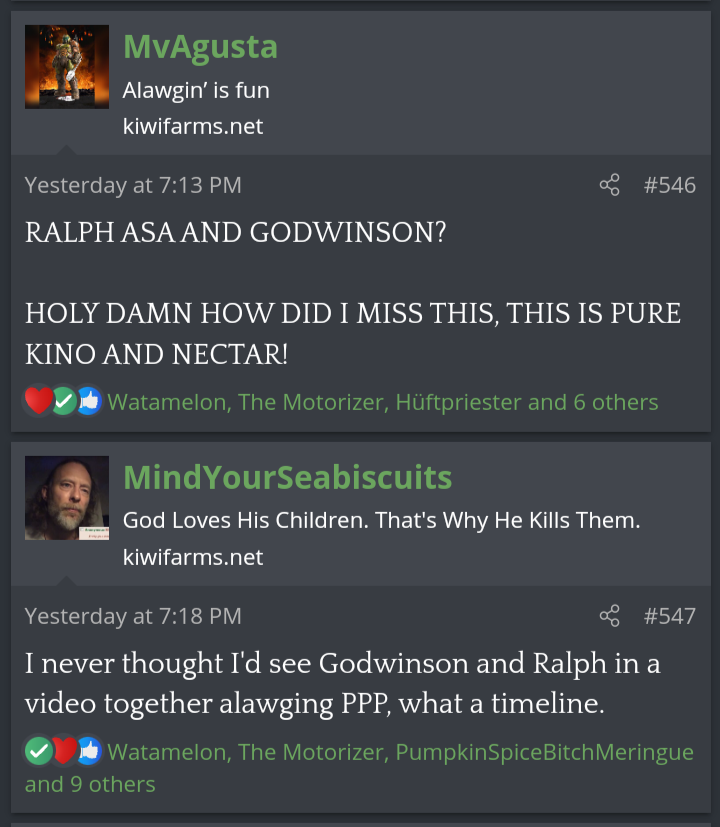The width and height of the screenshot is (720, 827).
Task: Open the 'Hüftpriester and 6 others' reactions list
Action: [527, 402]
